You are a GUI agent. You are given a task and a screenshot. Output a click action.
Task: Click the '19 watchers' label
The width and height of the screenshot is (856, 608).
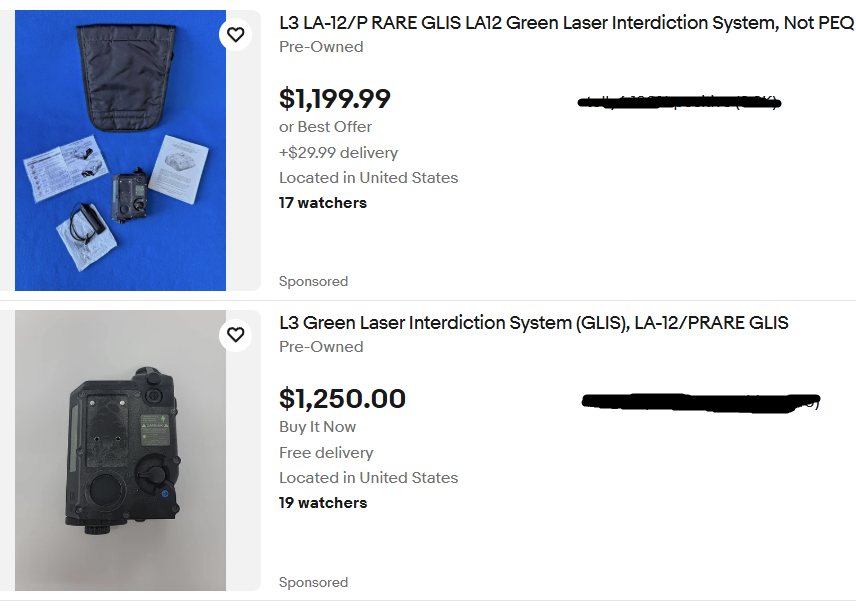click(323, 503)
